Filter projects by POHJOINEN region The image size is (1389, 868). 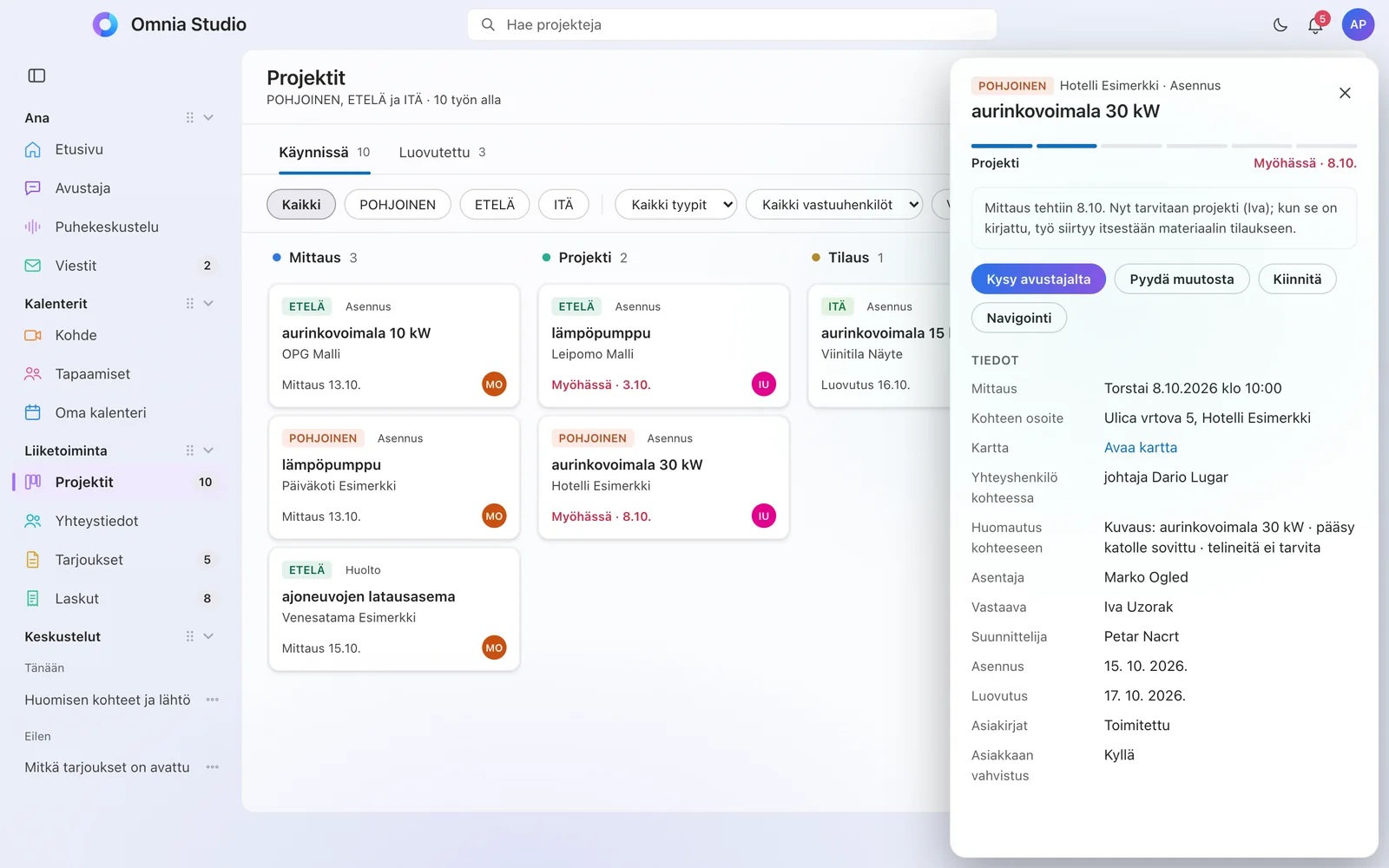(x=398, y=205)
